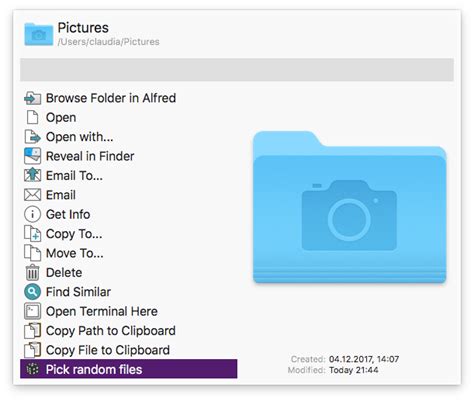Click the Browse Folder in Alfred icon
Image resolution: width=474 pixels, height=401 pixels.
pyautogui.click(x=33, y=98)
